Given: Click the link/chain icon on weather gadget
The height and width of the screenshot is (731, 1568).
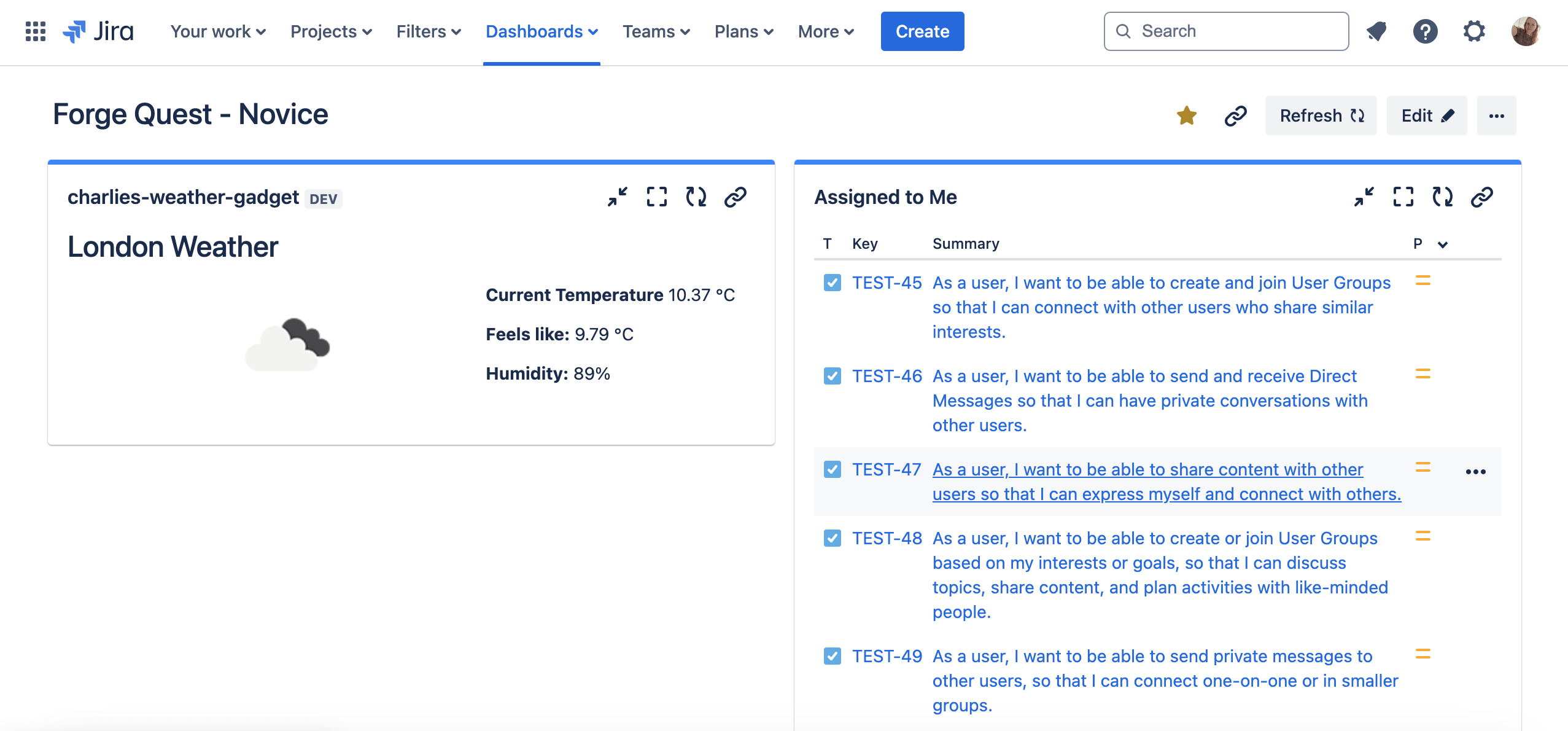Looking at the screenshot, I should pyautogui.click(x=735, y=197).
